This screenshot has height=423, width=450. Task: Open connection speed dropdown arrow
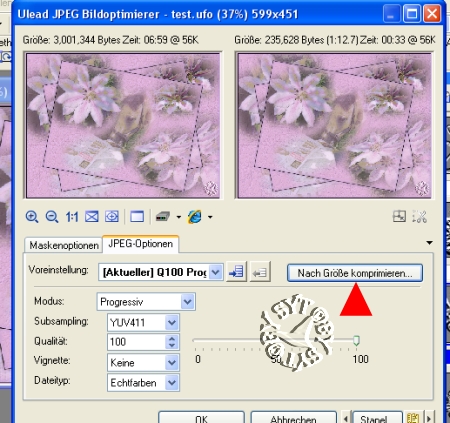179,217
